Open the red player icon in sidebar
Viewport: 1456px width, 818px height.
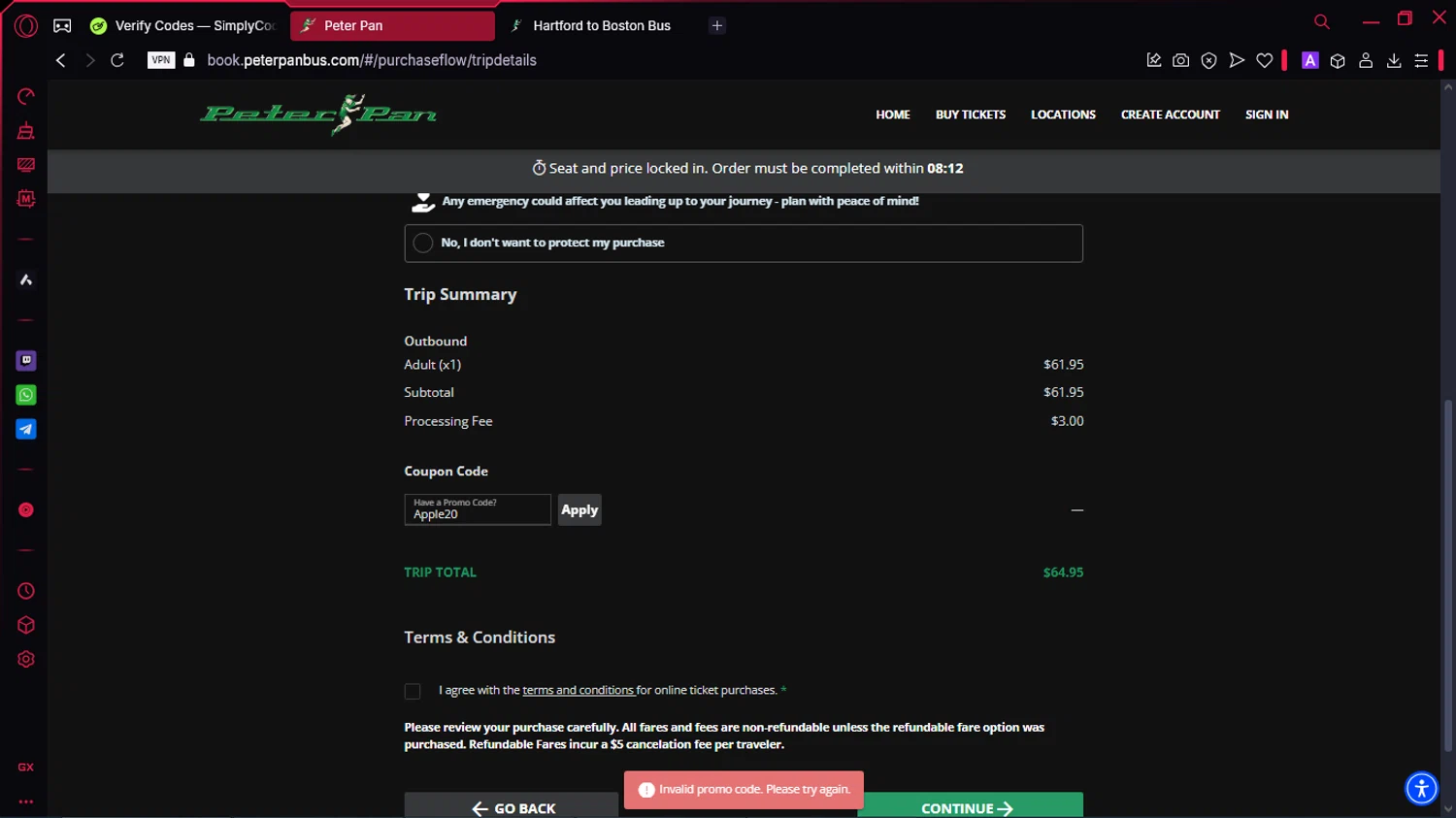point(26,509)
